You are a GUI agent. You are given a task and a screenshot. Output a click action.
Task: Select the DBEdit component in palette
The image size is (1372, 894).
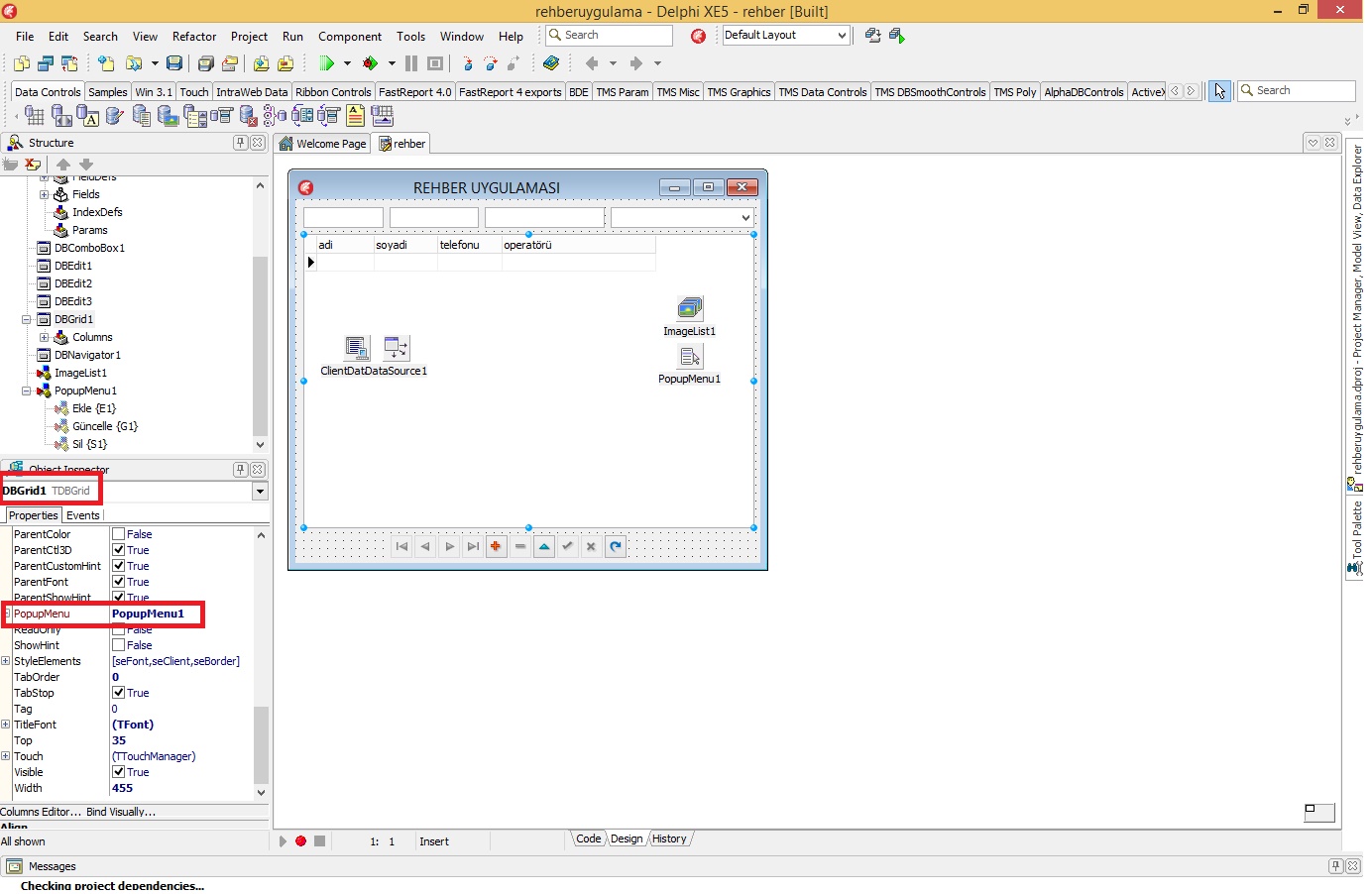tap(115, 116)
